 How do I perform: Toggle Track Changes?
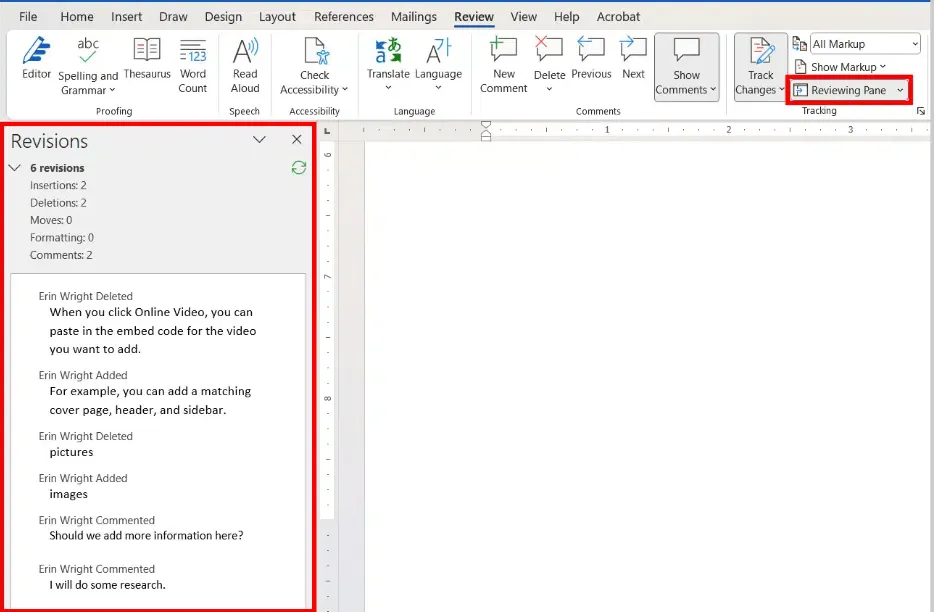[x=760, y=67]
